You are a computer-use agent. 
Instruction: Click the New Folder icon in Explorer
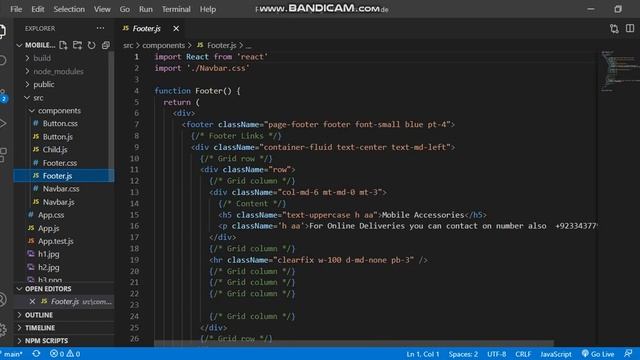[x=77, y=45]
